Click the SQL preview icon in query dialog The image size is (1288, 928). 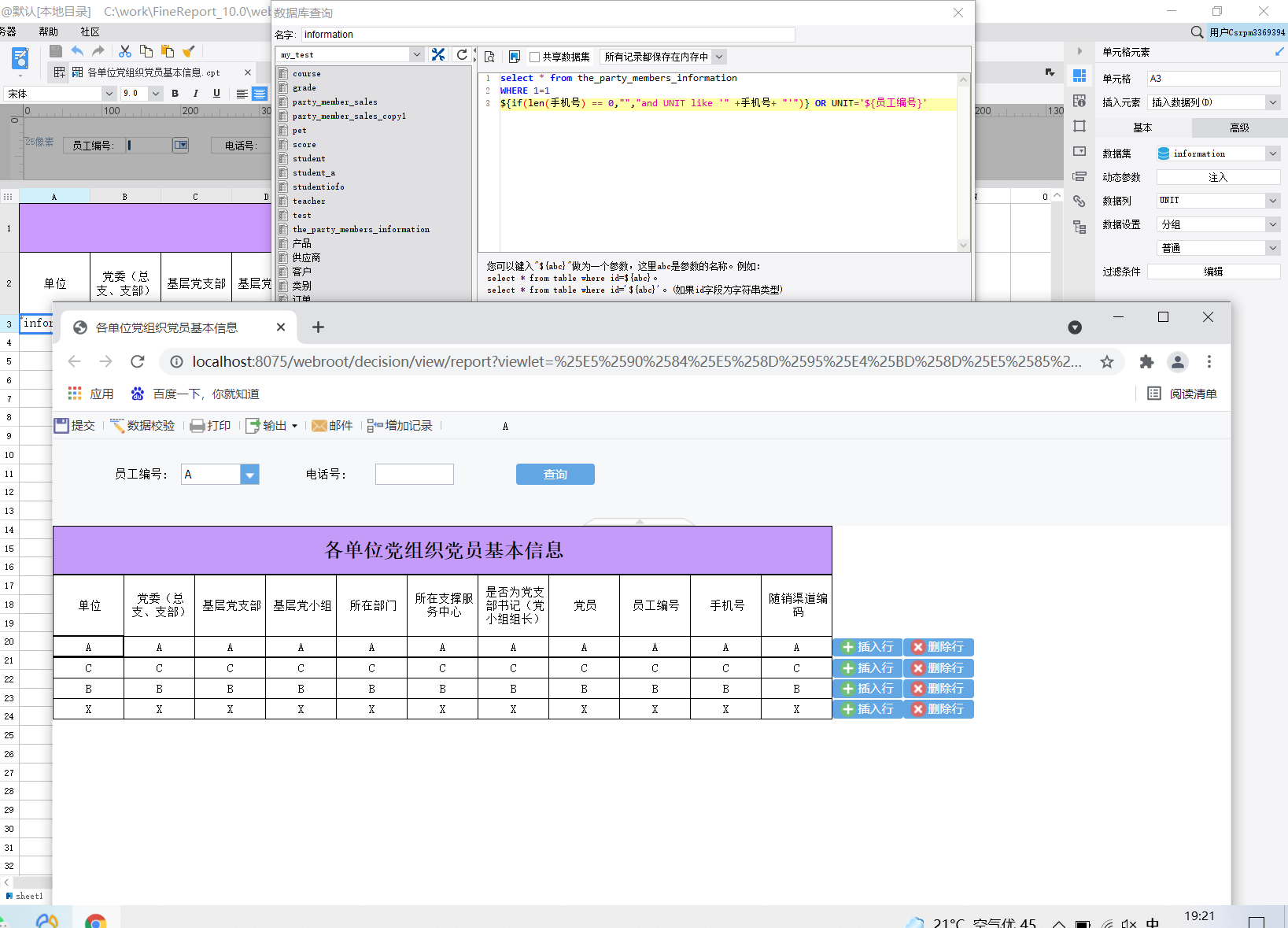[489, 57]
